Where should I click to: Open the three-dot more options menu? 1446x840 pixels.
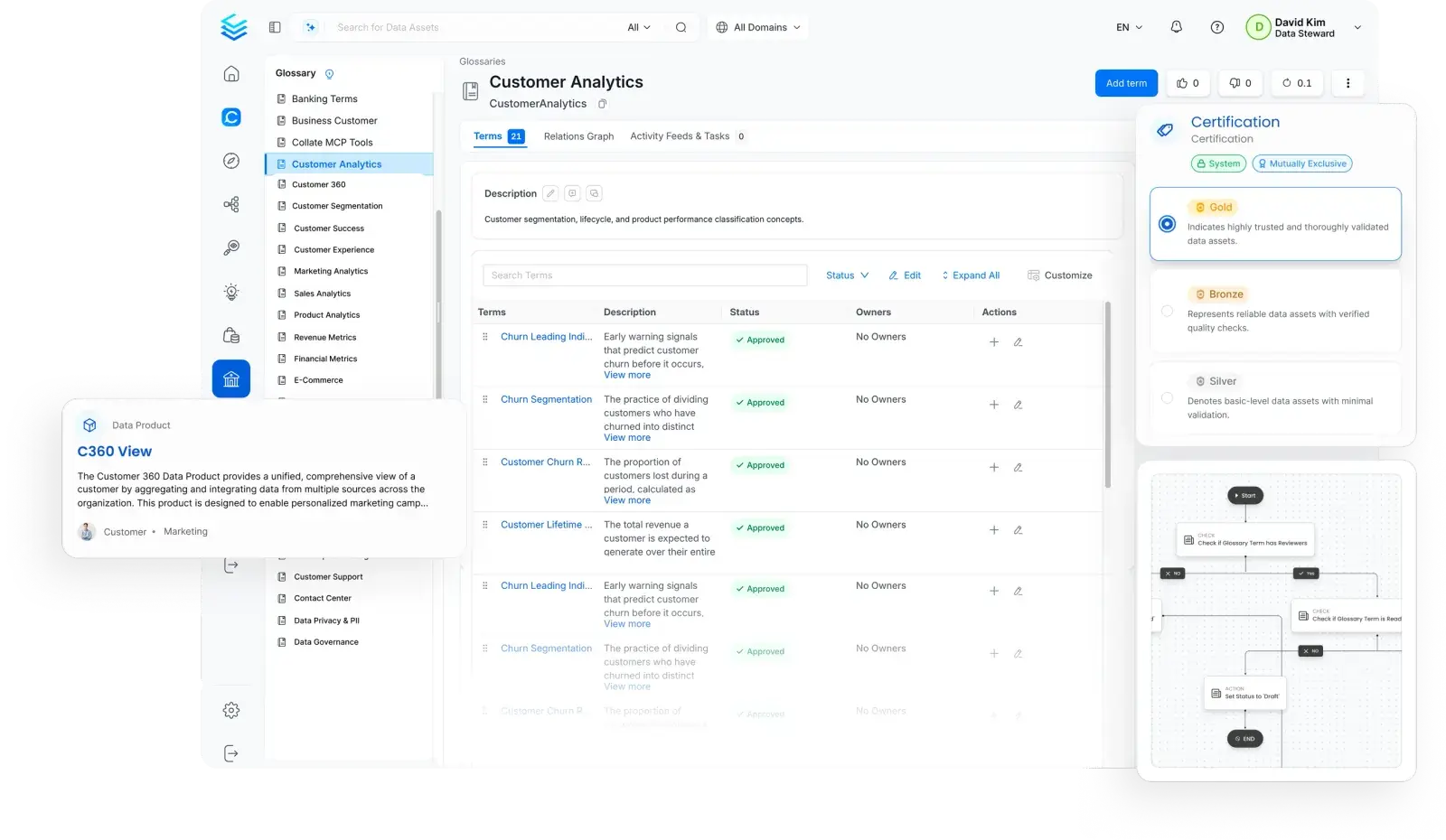click(x=1347, y=83)
